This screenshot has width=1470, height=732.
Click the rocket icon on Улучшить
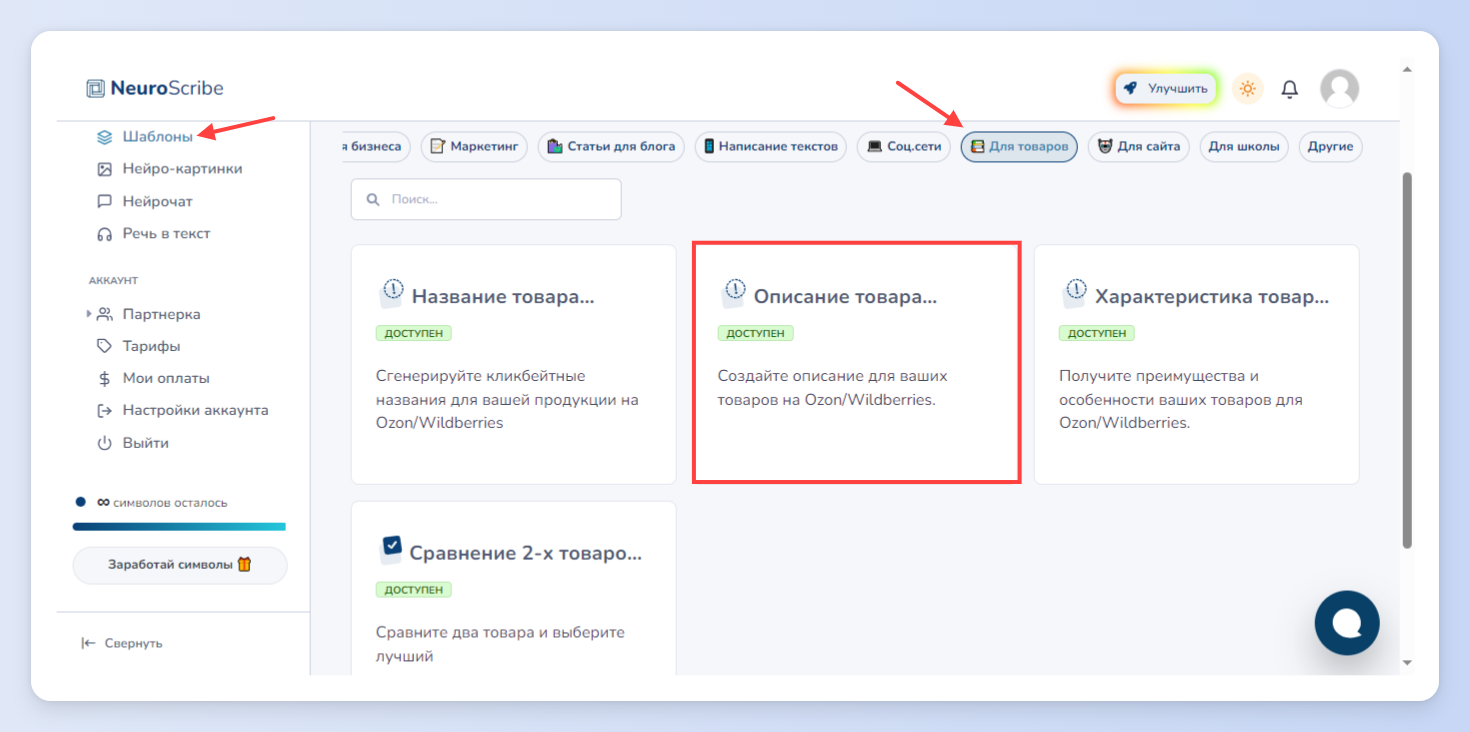(1130, 88)
